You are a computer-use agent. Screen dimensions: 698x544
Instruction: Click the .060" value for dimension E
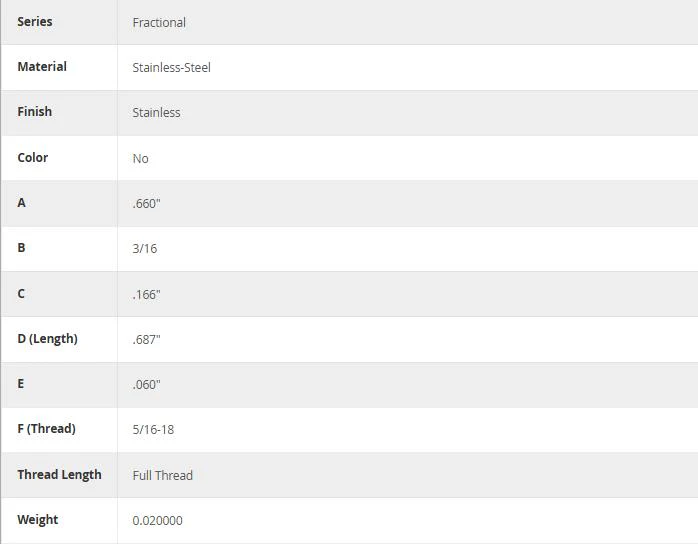click(x=146, y=385)
